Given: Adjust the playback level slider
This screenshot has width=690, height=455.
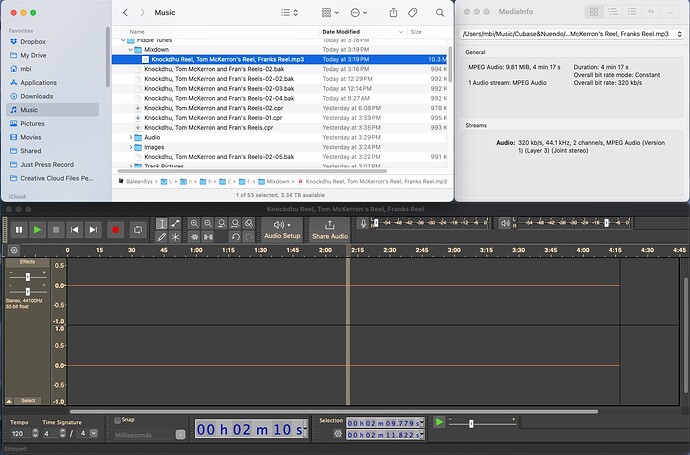Looking at the screenshot, I should (606, 223).
